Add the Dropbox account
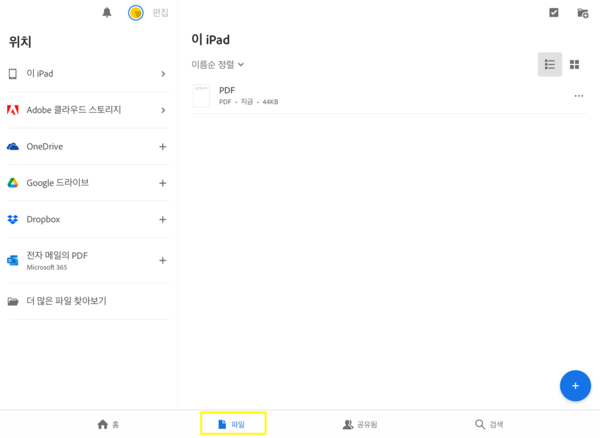600x438 pixels. [163, 219]
